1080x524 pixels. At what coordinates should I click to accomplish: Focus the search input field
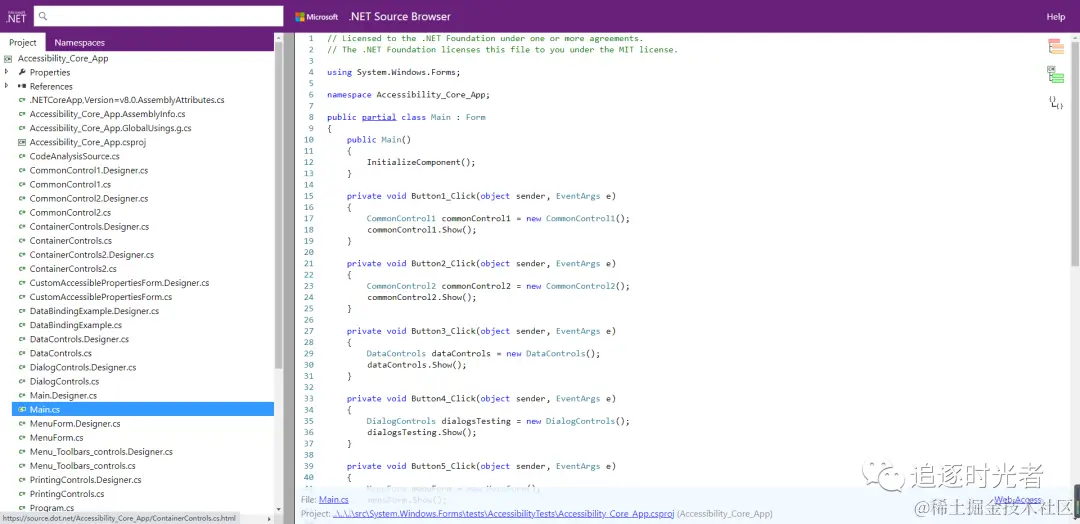pyautogui.click(x=158, y=16)
